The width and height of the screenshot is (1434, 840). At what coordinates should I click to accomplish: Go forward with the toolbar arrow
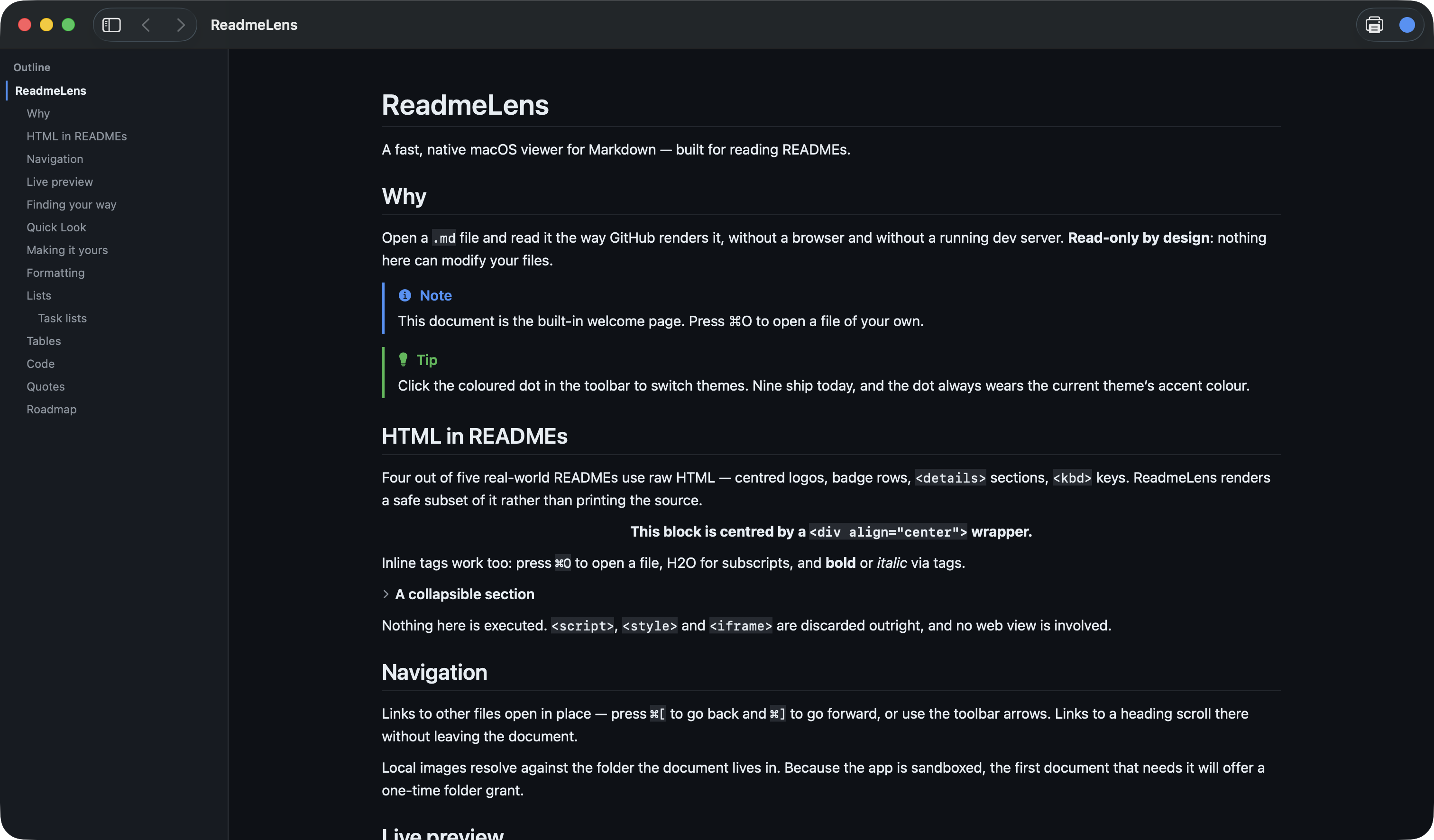click(x=180, y=25)
